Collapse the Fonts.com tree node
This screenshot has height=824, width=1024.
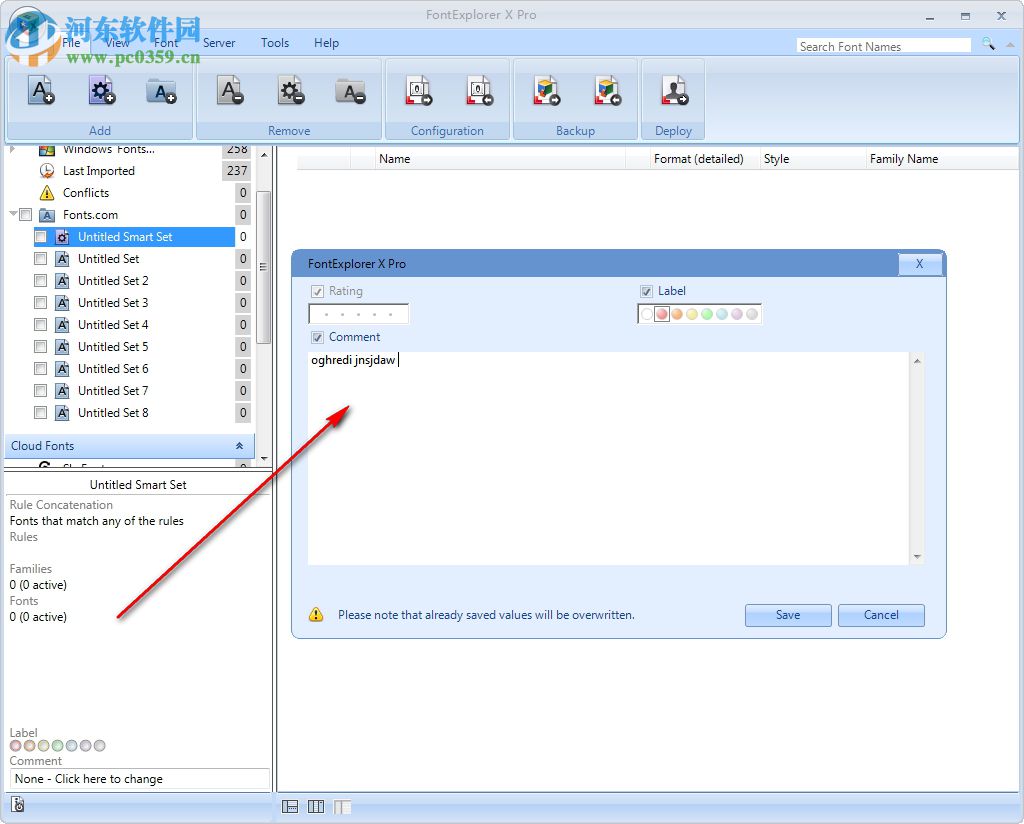click(x=13, y=214)
